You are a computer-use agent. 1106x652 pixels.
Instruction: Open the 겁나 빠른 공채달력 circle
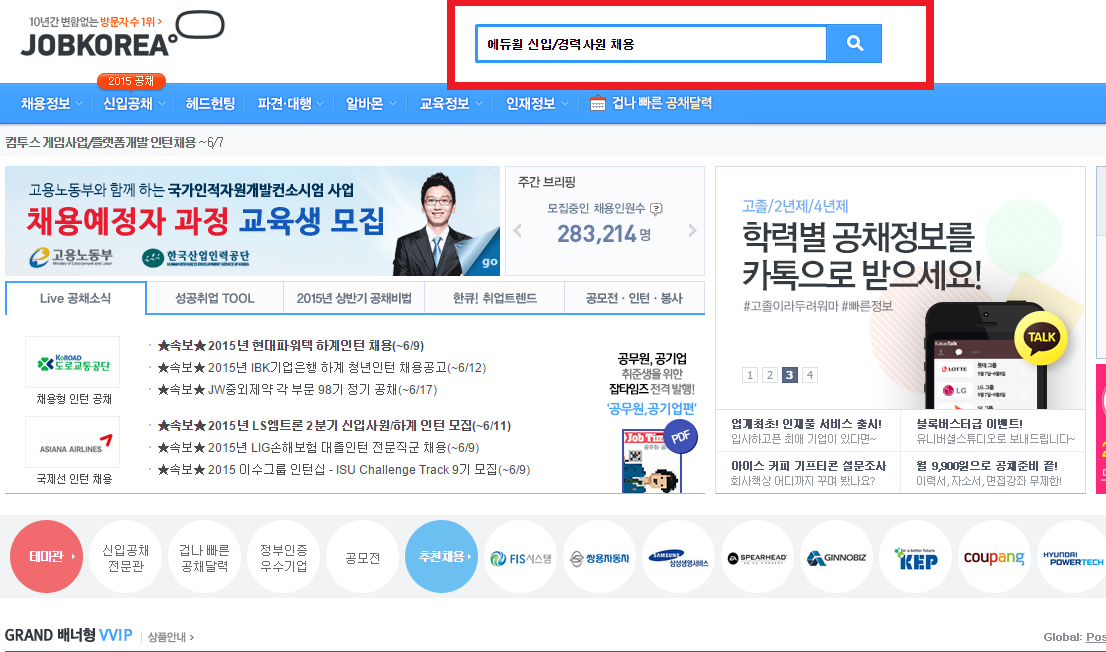coord(205,557)
